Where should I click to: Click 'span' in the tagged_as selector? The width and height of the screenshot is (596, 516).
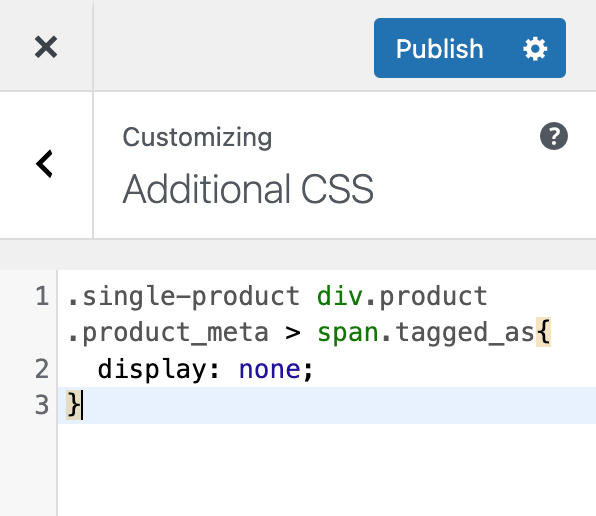point(348,333)
